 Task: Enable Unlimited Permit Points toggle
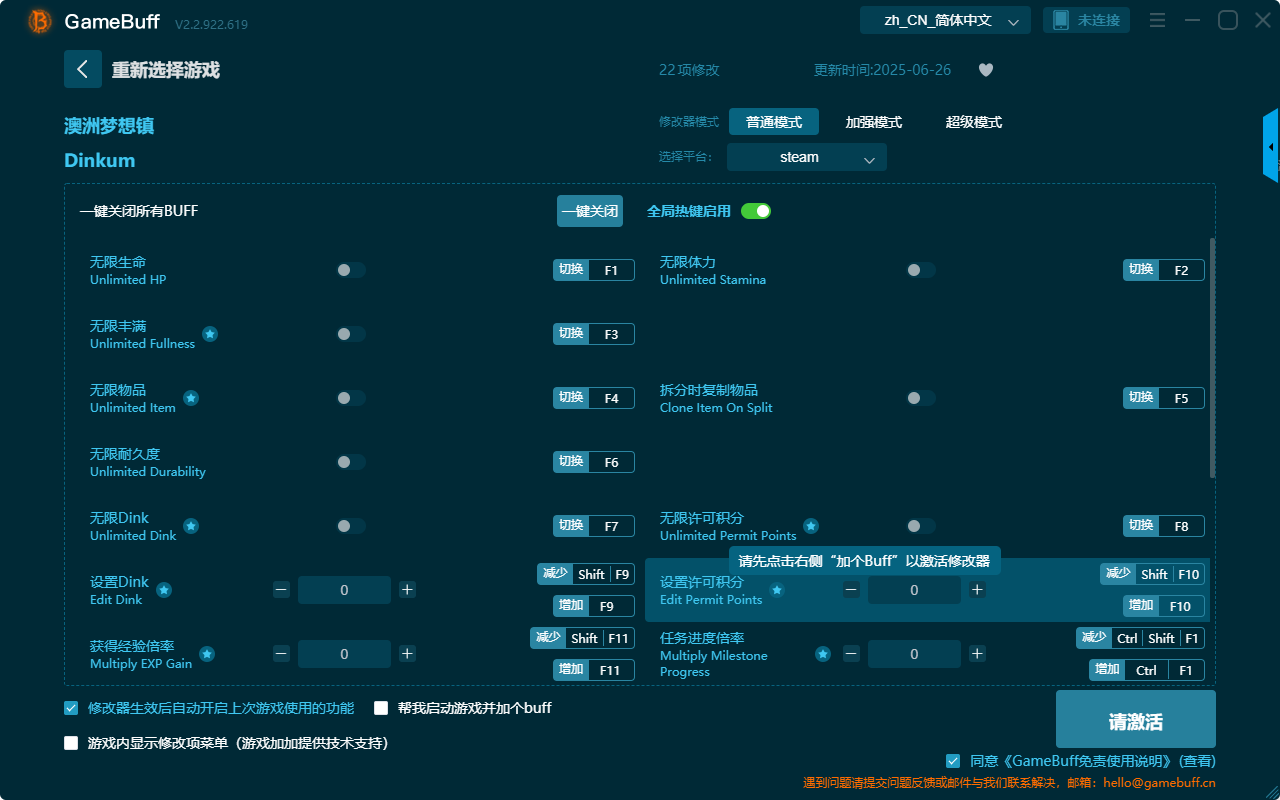pyautogui.click(x=921, y=526)
